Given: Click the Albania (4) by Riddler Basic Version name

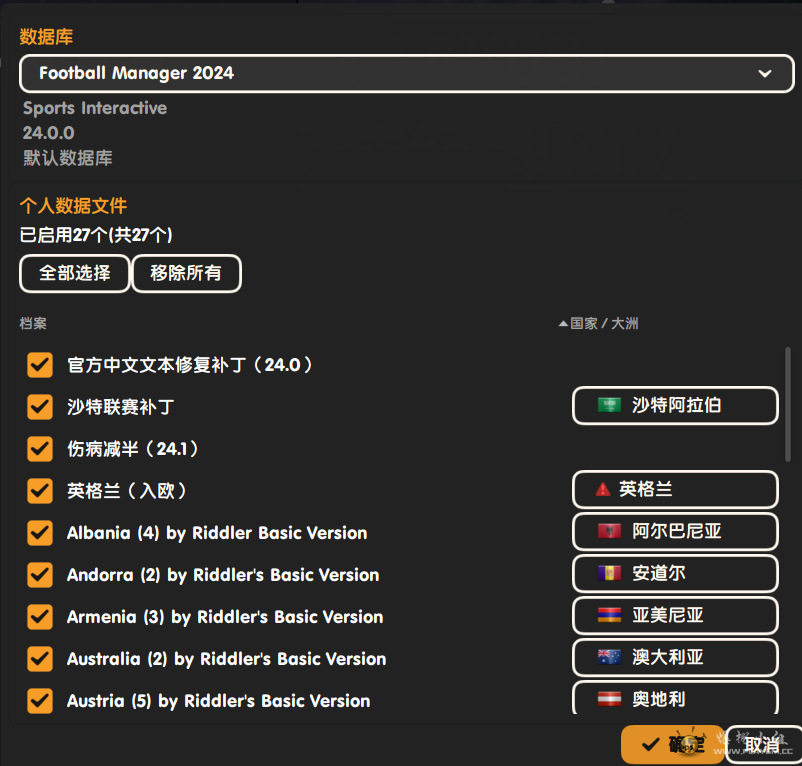Looking at the screenshot, I should [x=217, y=533].
